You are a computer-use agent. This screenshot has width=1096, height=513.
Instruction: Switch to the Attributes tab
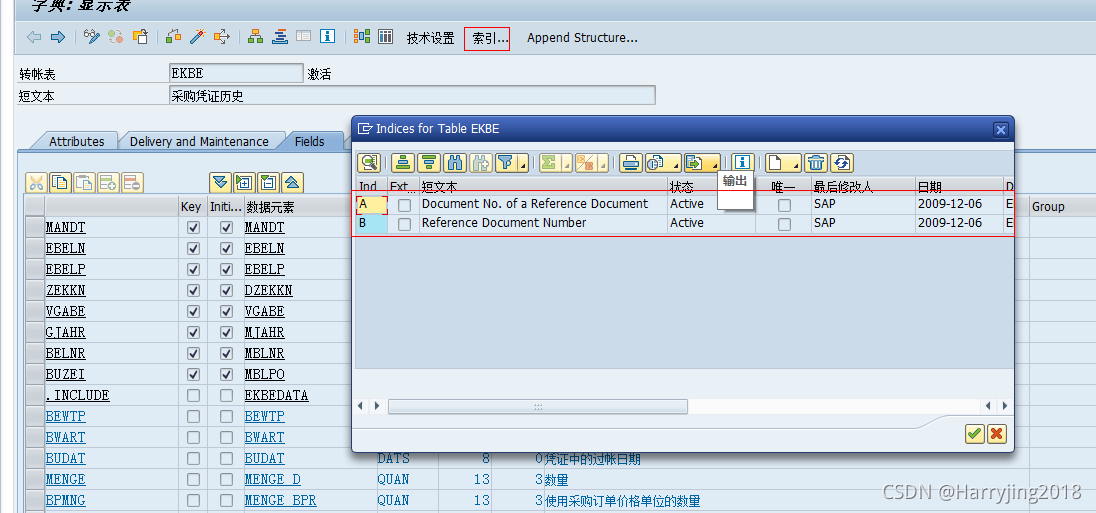[76, 141]
